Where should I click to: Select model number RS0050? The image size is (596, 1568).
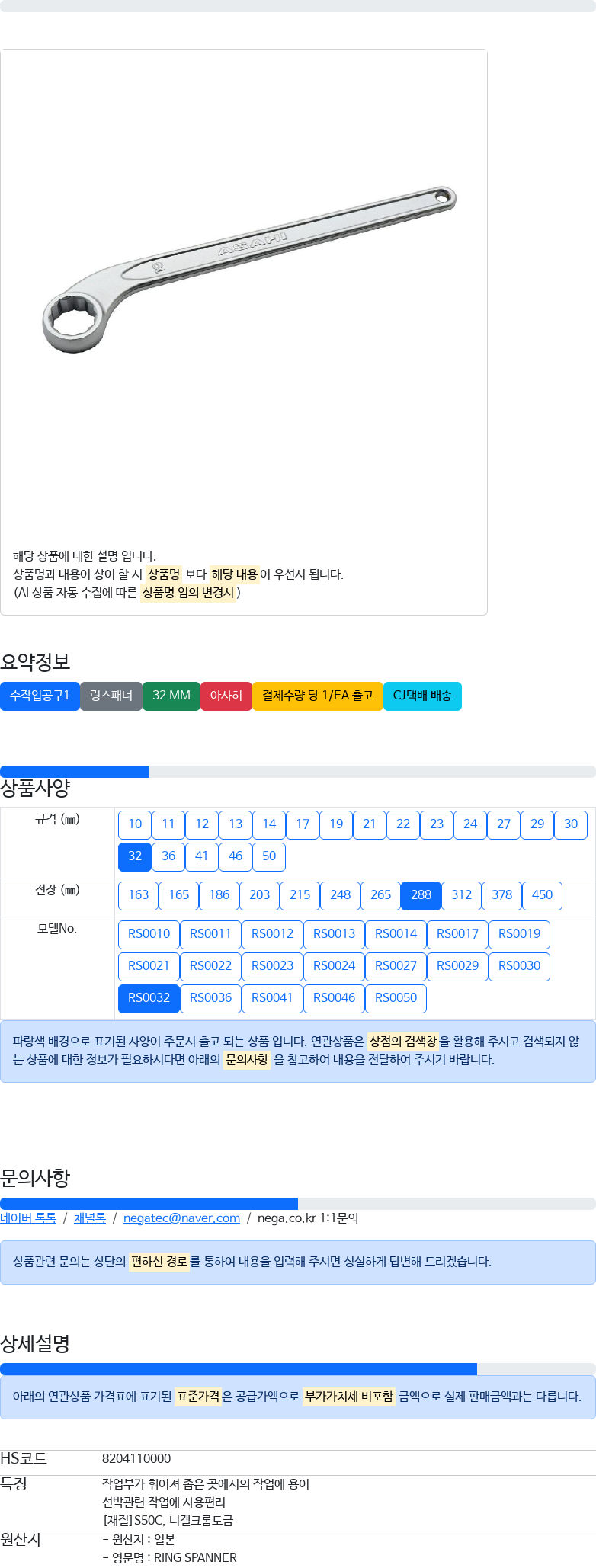[396, 998]
